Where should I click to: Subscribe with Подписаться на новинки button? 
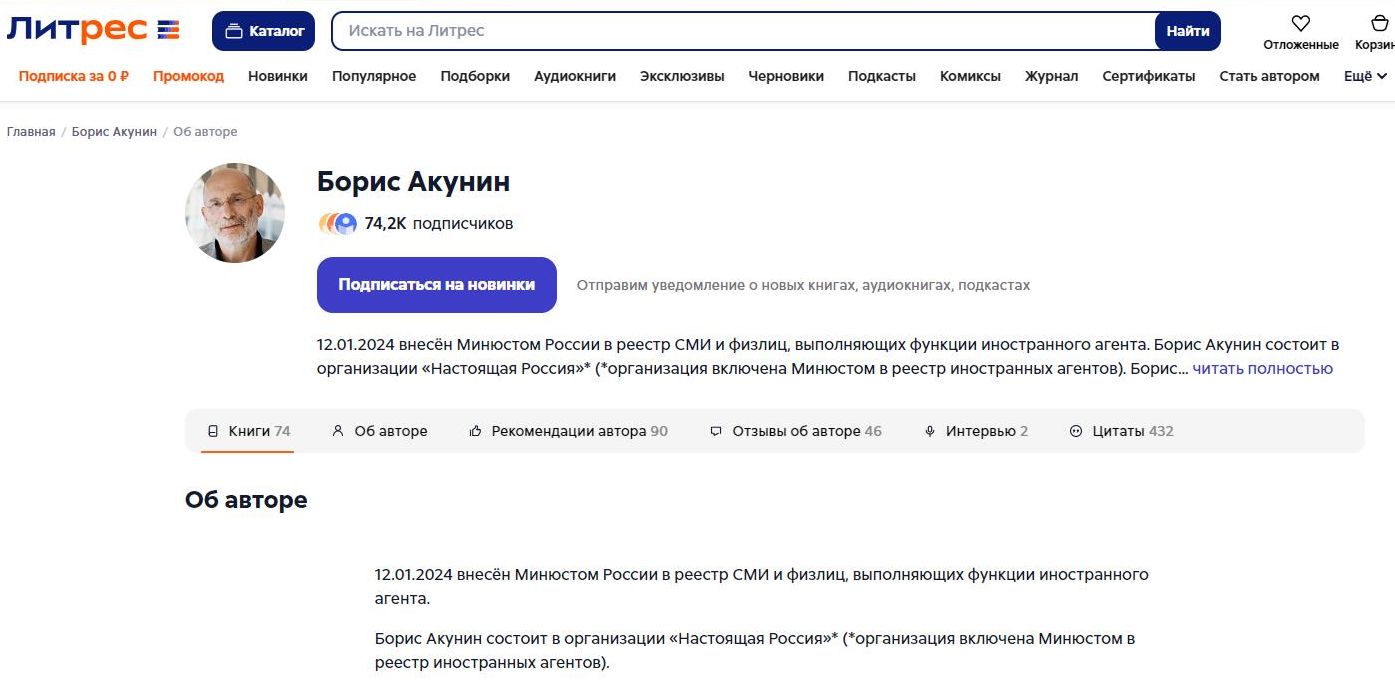pos(436,284)
